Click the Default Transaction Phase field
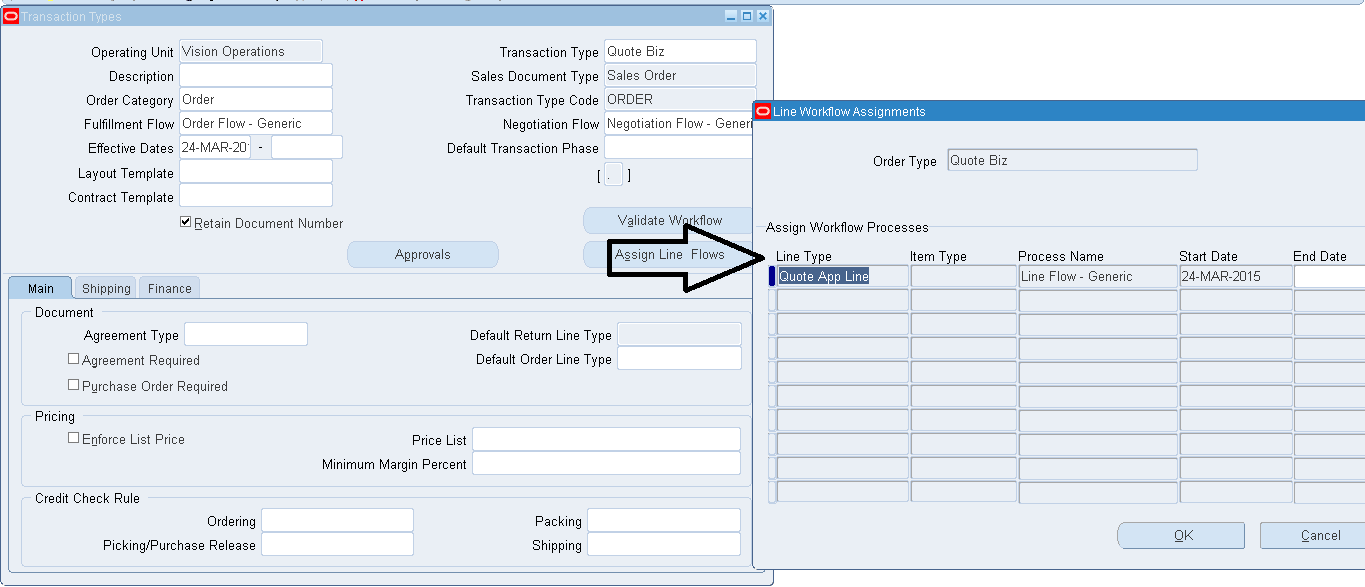The image size is (1365, 587). coord(679,147)
